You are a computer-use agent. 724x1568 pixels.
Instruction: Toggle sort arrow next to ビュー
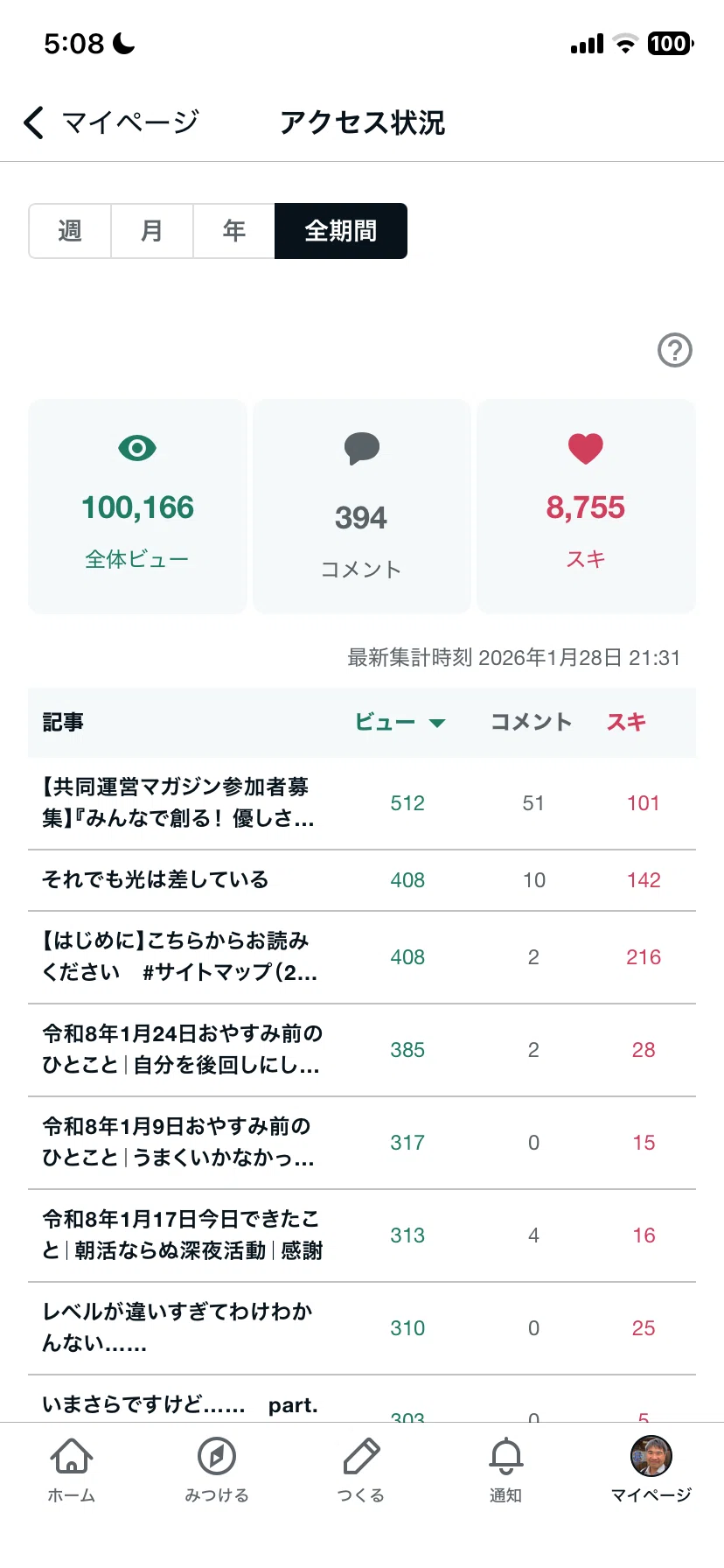[x=437, y=723]
